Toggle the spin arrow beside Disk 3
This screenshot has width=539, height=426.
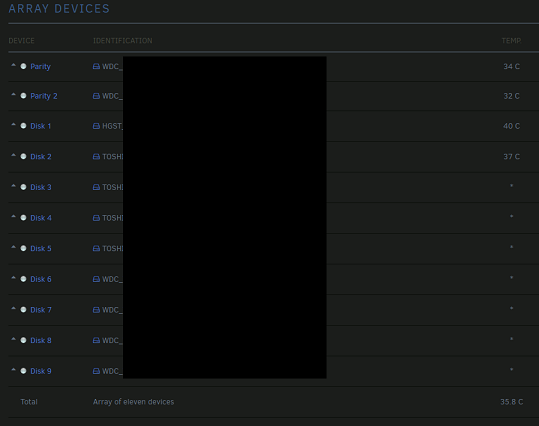[13, 186]
